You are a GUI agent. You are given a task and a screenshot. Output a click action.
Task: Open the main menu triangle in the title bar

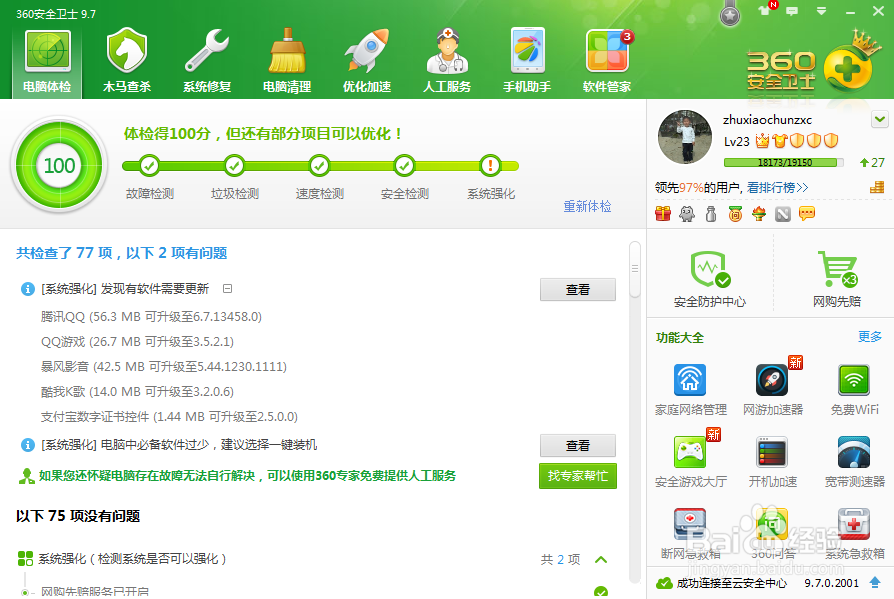pyautogui.click(x=822, y=11)
